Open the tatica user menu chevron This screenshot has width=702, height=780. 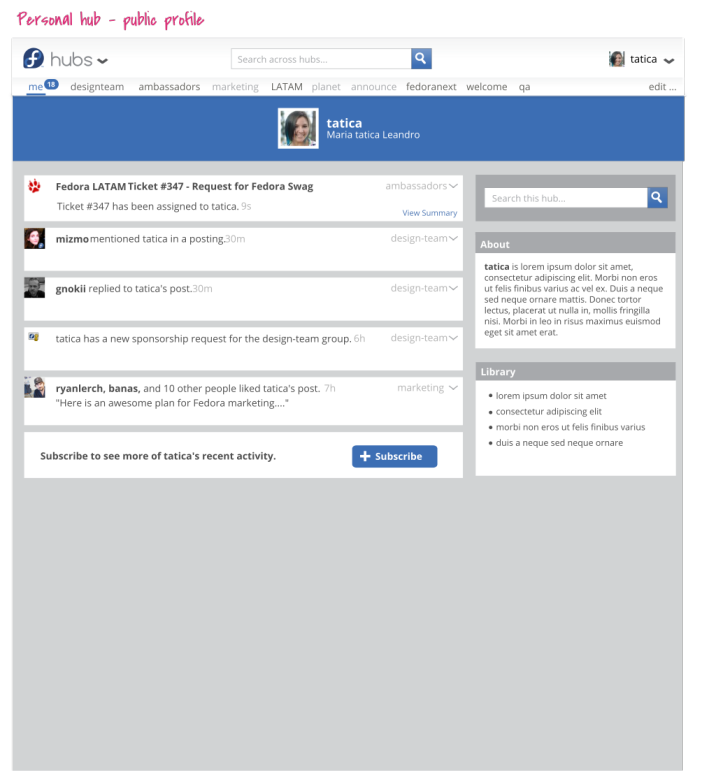[669, 61]
